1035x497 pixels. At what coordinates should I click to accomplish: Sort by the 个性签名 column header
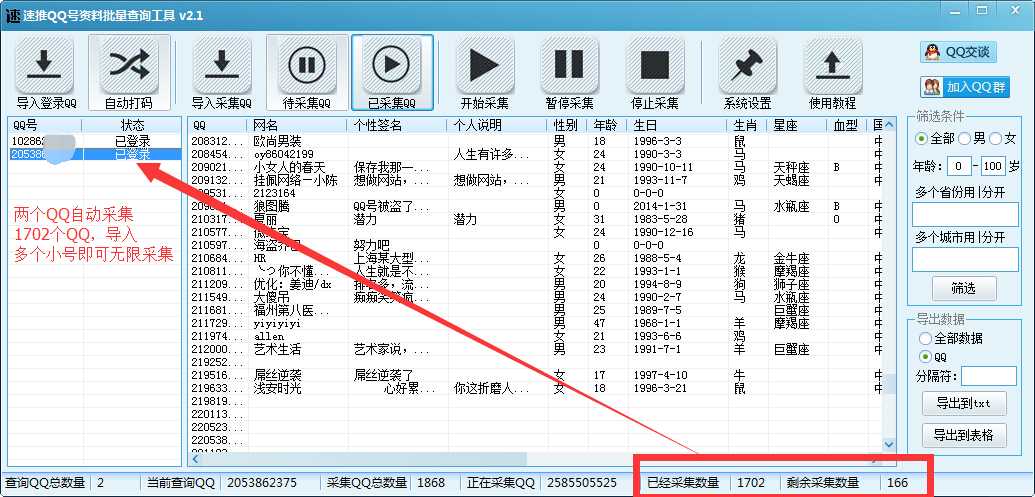click(x=397, y=125)
